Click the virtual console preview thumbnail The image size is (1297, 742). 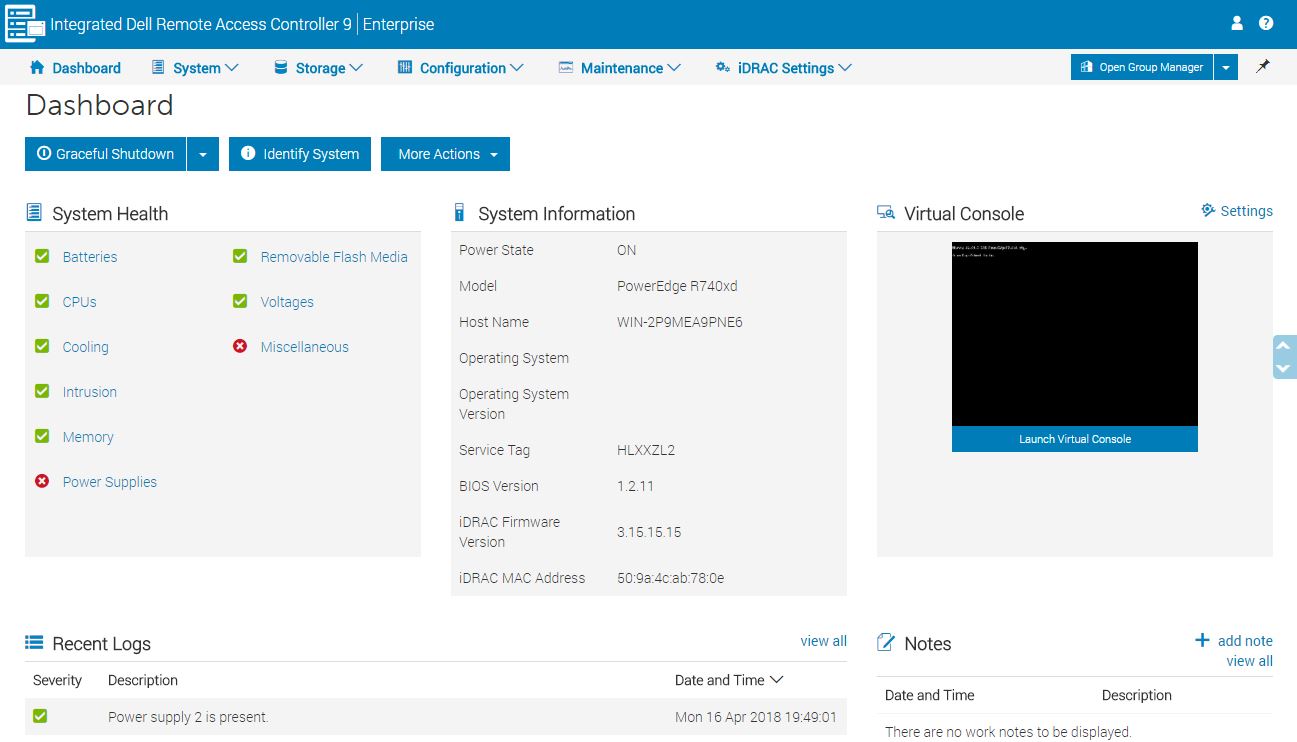pos(1074,334)
